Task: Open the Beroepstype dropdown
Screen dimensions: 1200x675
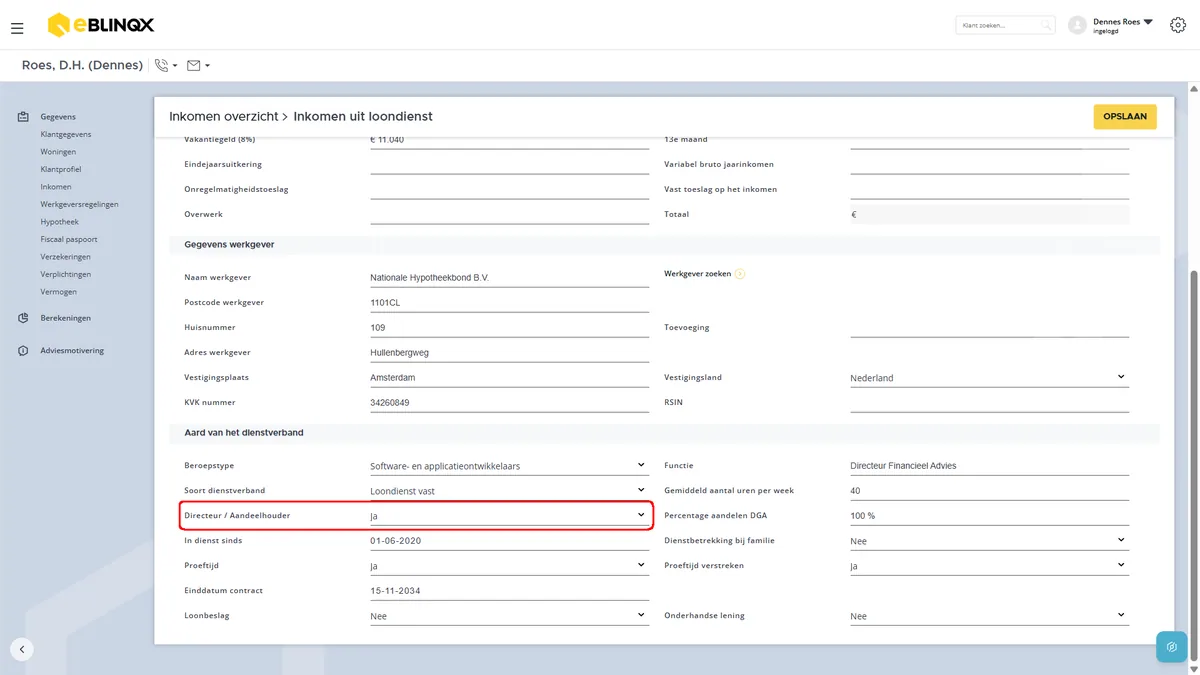Action: tap(509, 466)
